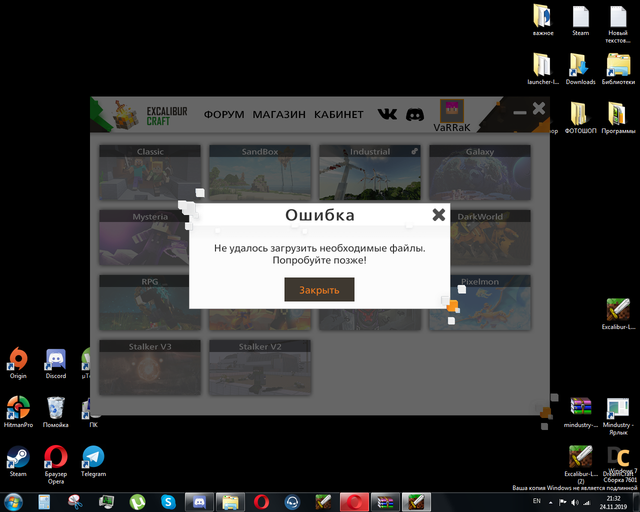Screen dimensions: 640x512
Task: Select the Mysteria server thumbnail
Action: point(144,237)
